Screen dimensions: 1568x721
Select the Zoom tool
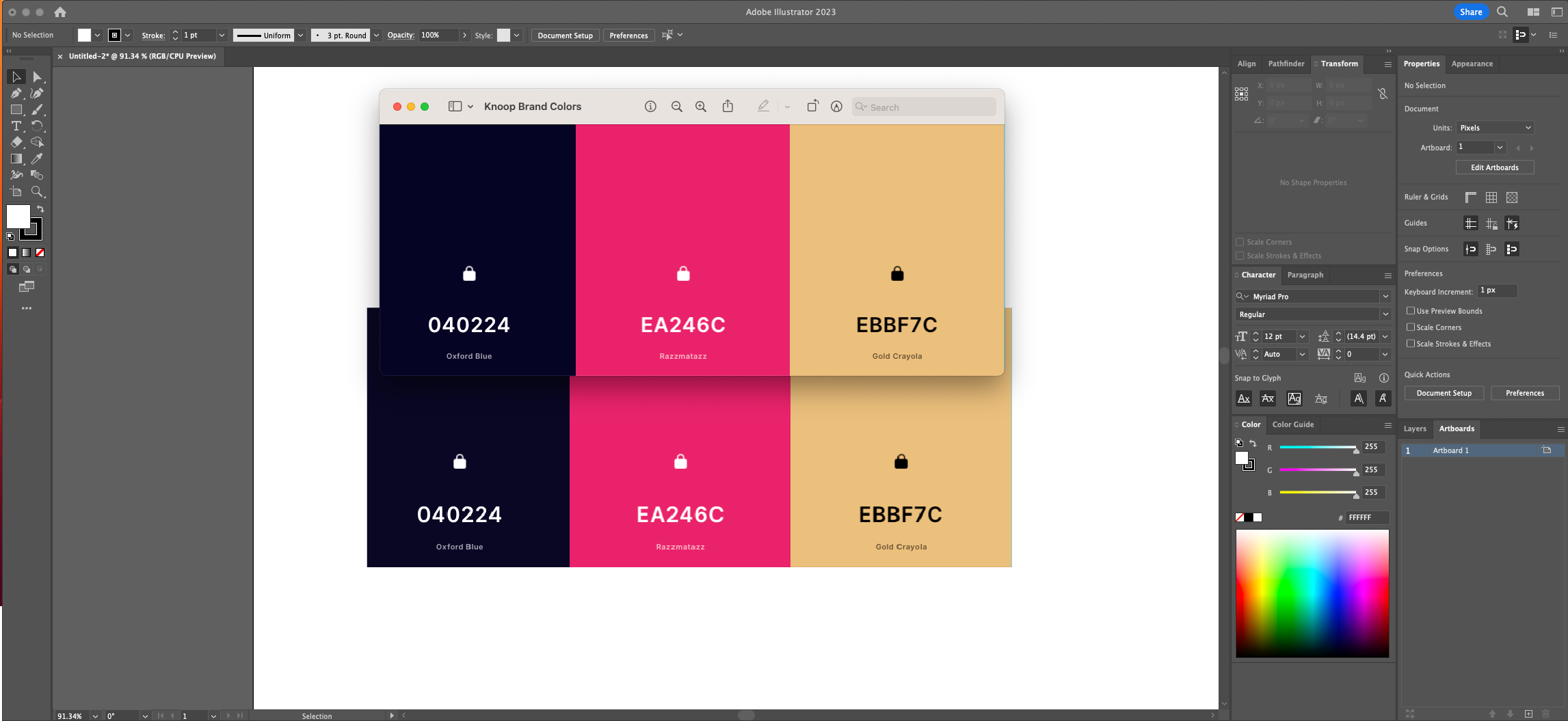coord(38,191)
